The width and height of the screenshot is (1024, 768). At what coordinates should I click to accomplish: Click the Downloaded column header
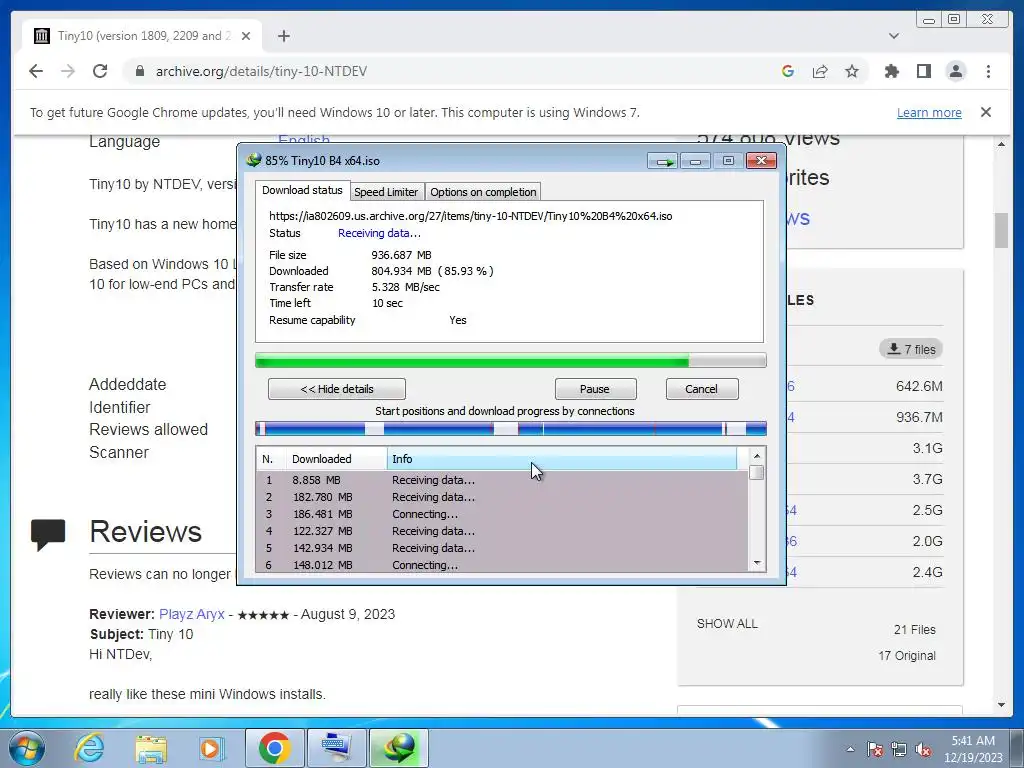pos(336,459)
